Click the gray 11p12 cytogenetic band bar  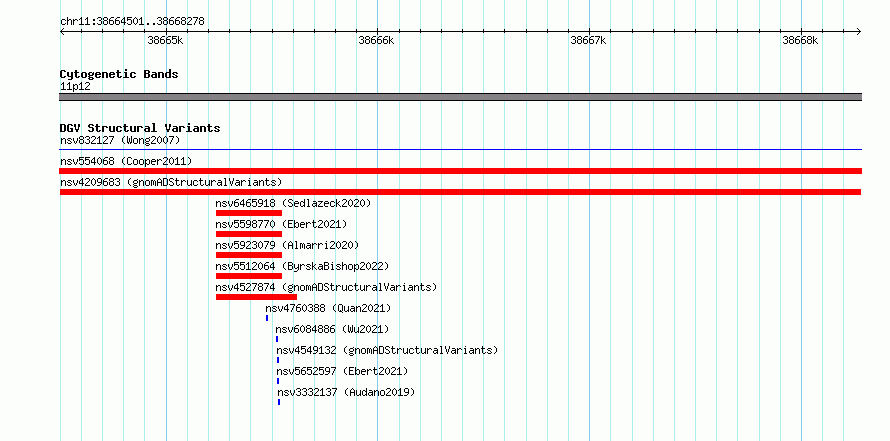pos(461,97)
